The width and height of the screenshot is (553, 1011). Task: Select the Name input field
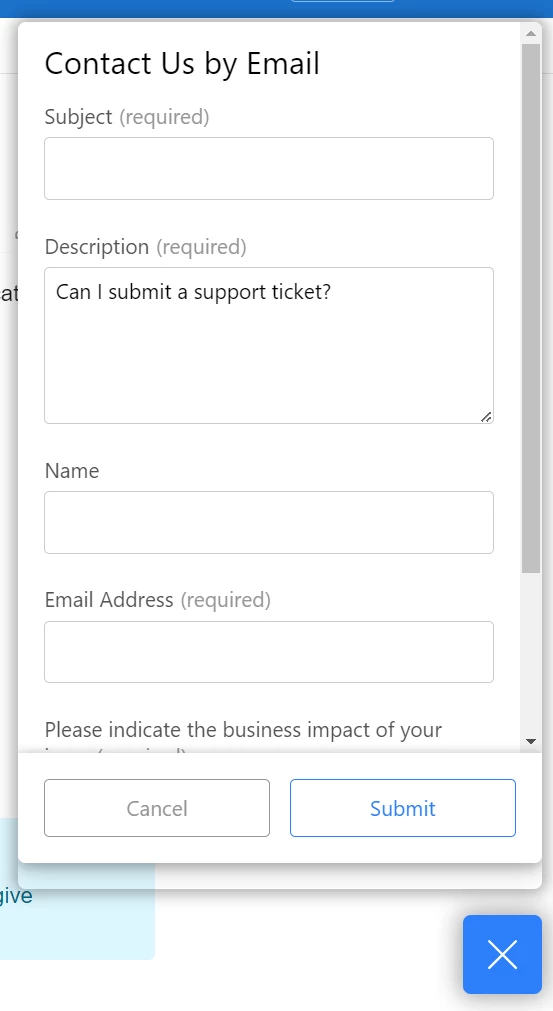269,522
